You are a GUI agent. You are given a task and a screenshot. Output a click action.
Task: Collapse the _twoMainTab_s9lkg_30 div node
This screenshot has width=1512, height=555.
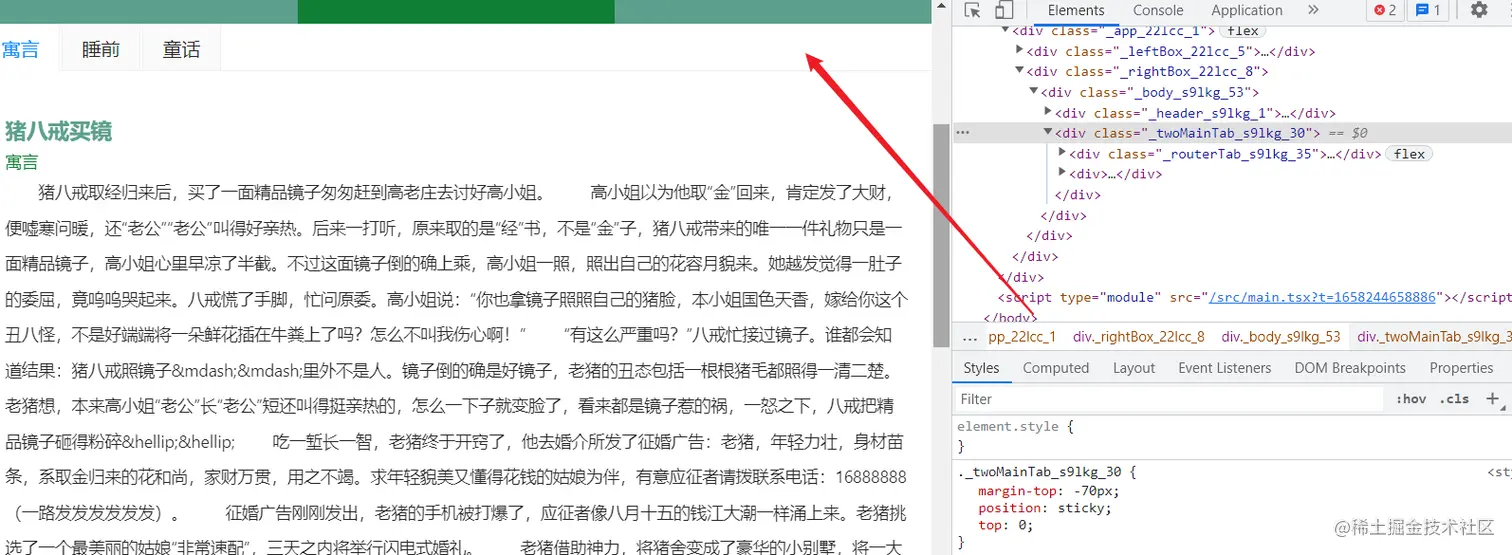(1048, 133)
